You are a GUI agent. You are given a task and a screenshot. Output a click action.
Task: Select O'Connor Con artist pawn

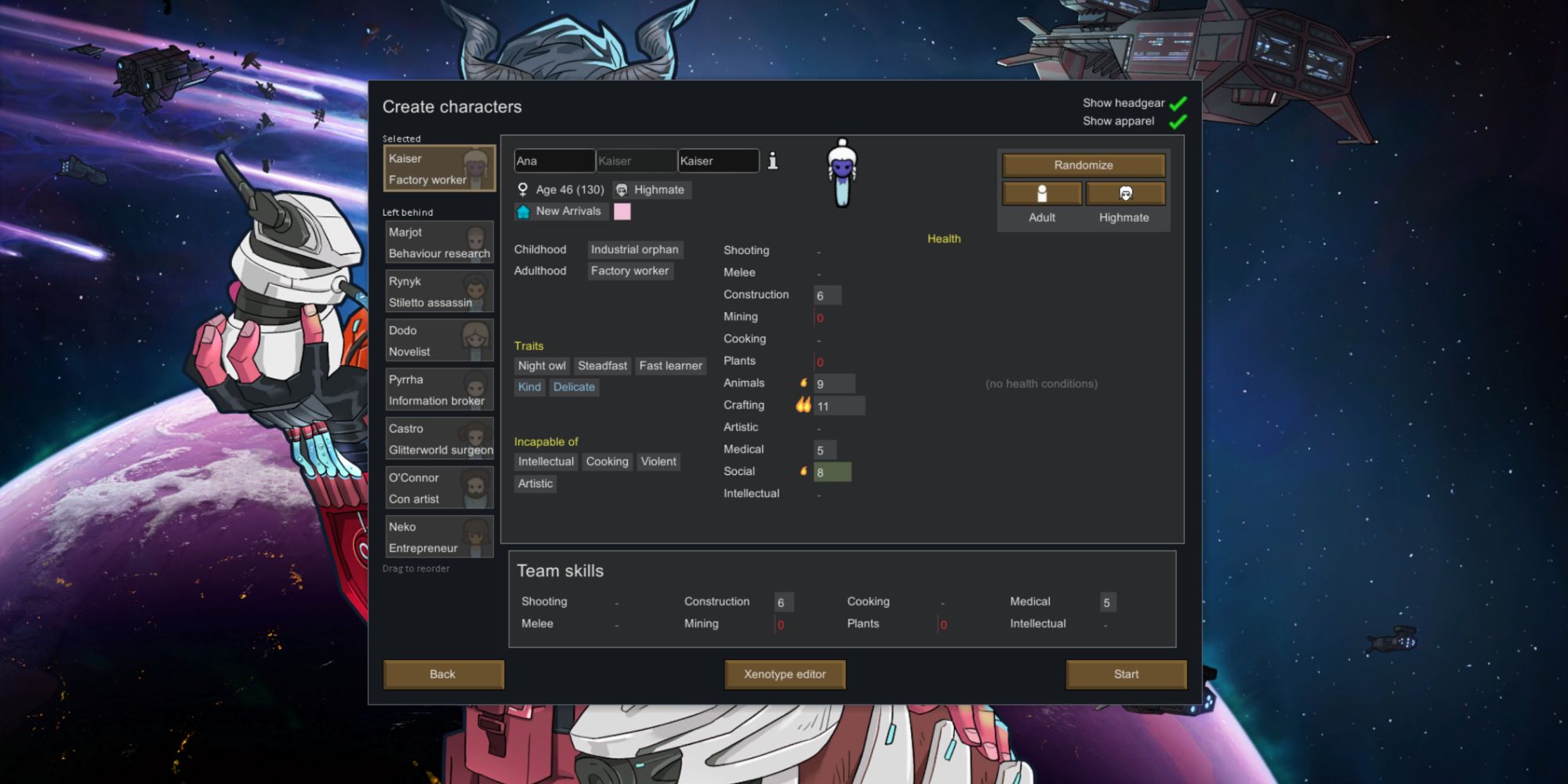439,488
